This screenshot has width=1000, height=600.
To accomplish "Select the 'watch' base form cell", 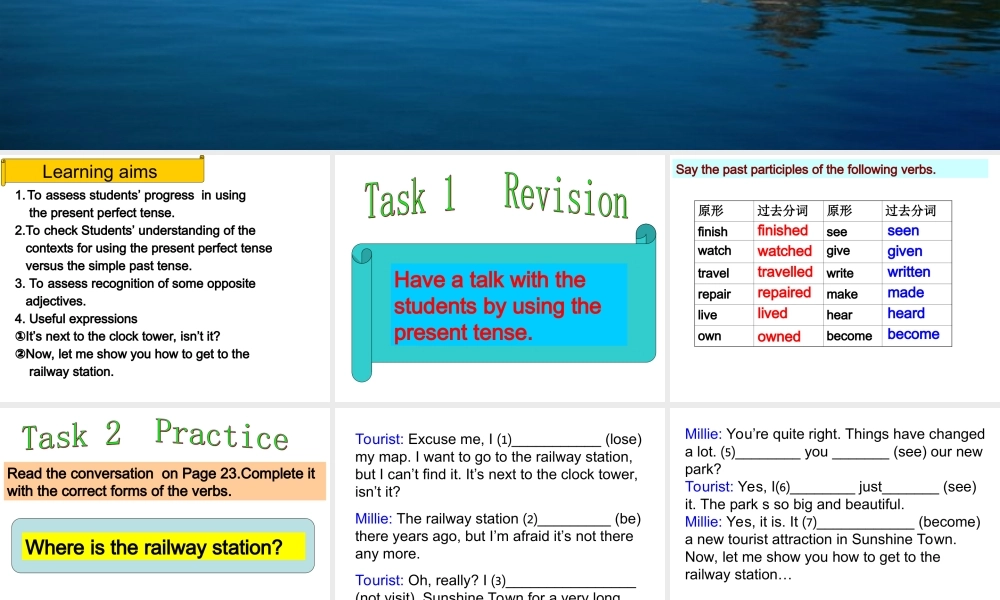I will pyautogui.click(x=724, y=251).
